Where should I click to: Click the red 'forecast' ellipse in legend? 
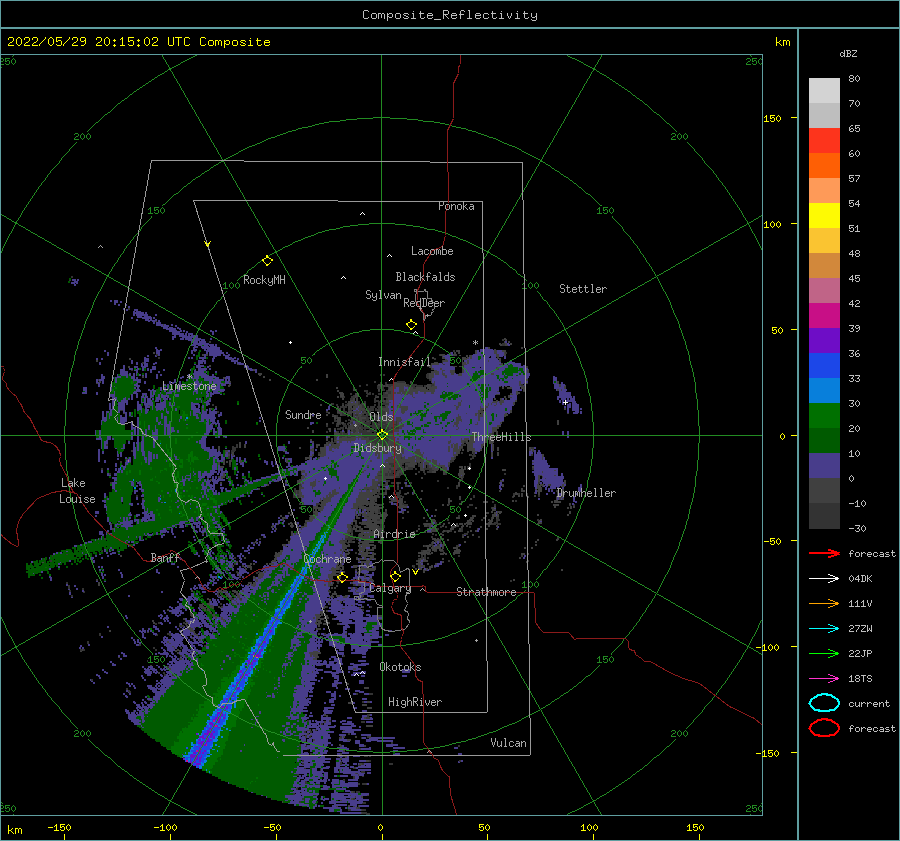pyautogui.click(x=824, y=728)
